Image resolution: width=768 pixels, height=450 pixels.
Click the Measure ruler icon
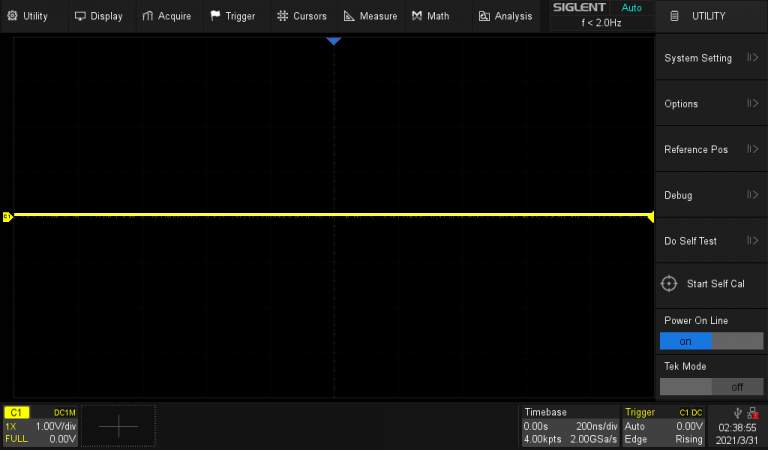coord(349,16)
